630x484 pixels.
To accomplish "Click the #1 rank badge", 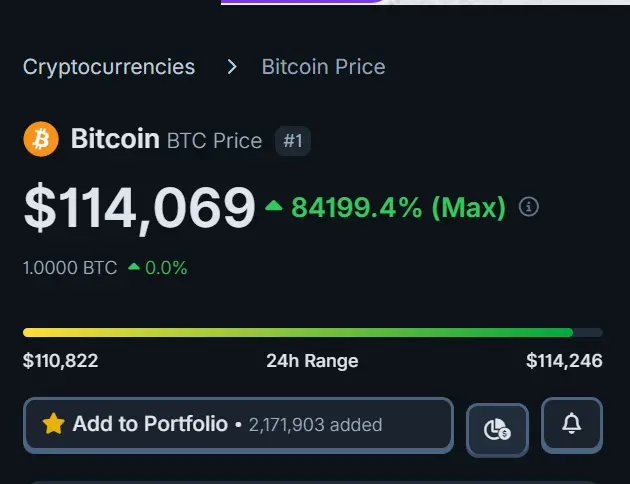I will click(293, 141).
